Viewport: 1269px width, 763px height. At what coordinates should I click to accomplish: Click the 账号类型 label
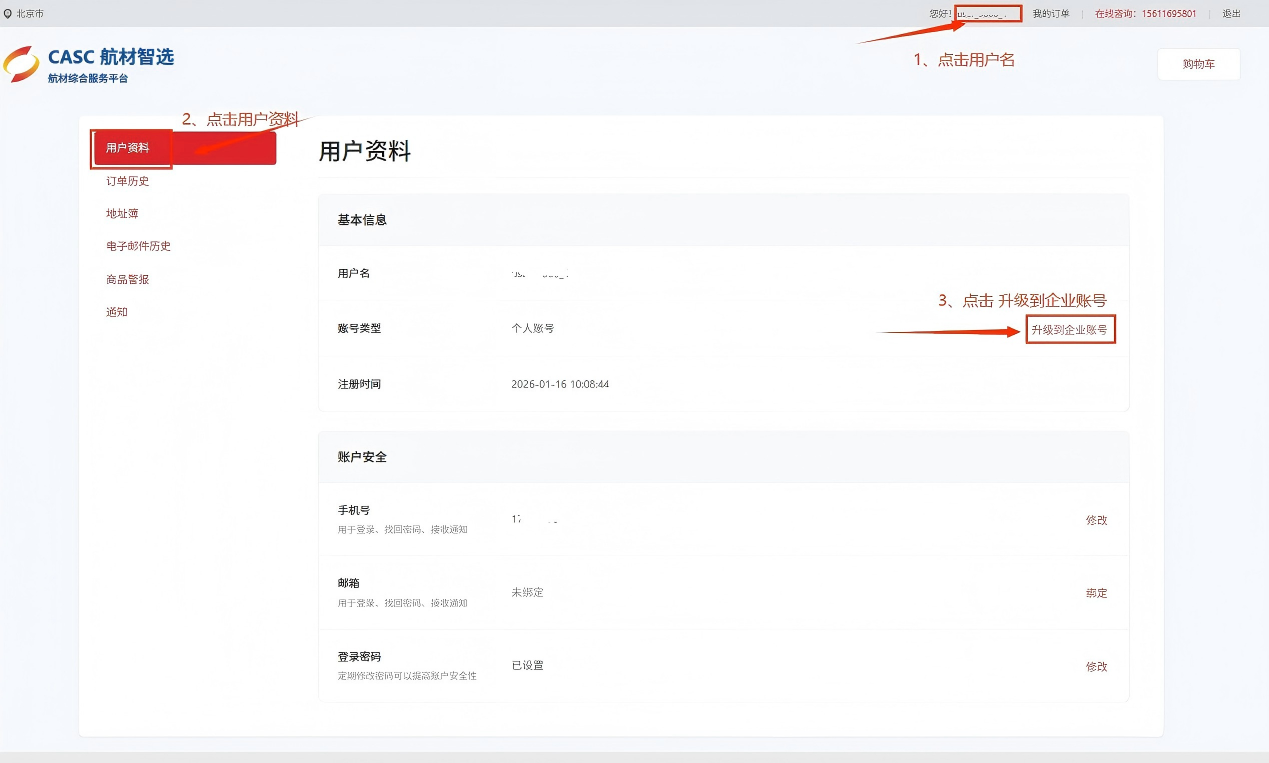tap(359, 328)
